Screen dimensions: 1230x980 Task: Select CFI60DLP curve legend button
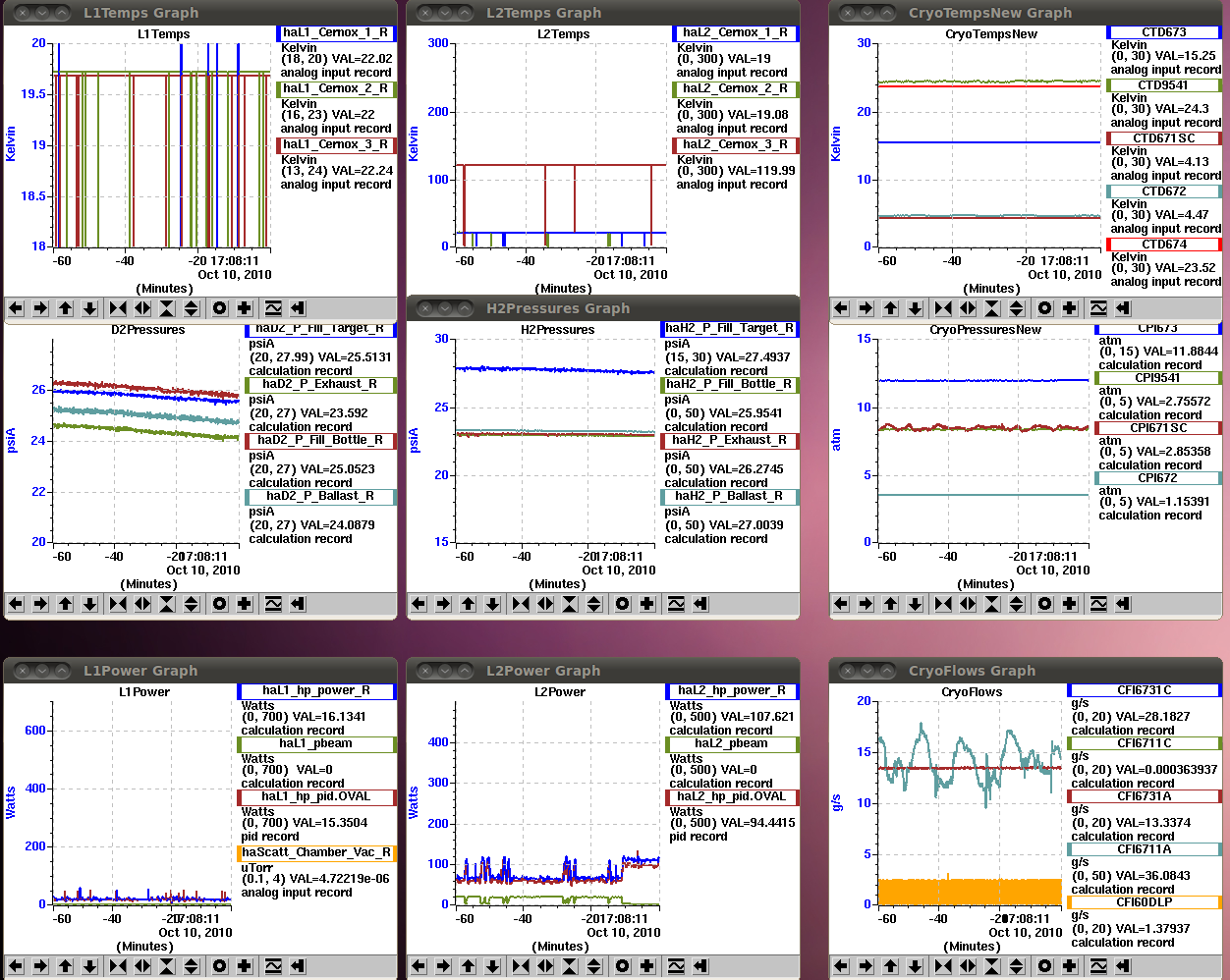pyautogui.click(x=1145, y=902)
